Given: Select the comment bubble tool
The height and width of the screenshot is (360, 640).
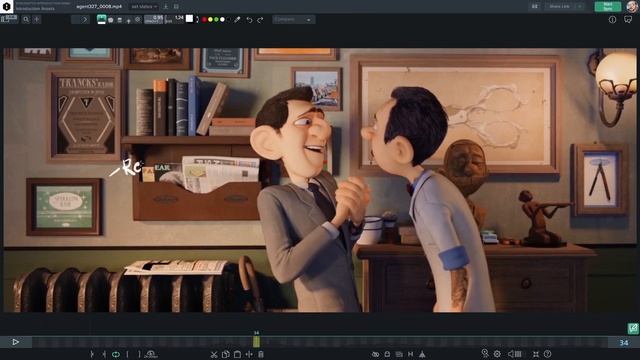Looking at the screenshot, I should (x=111, y=20).
